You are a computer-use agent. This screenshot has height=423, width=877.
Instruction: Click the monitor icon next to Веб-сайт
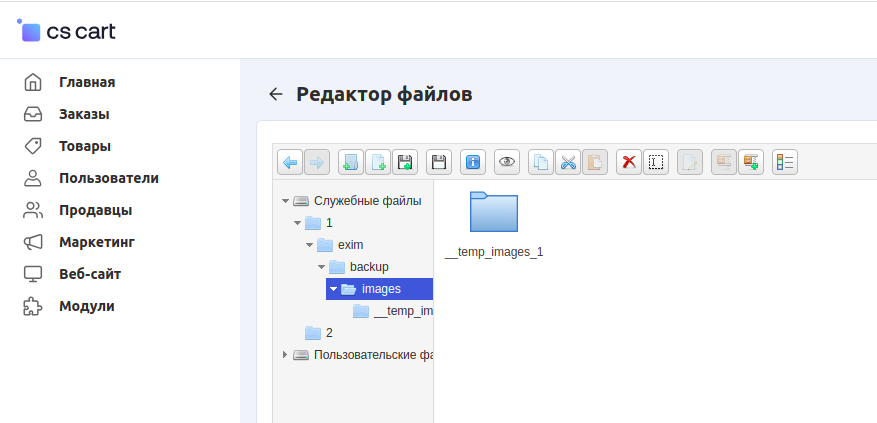[33, 274]
